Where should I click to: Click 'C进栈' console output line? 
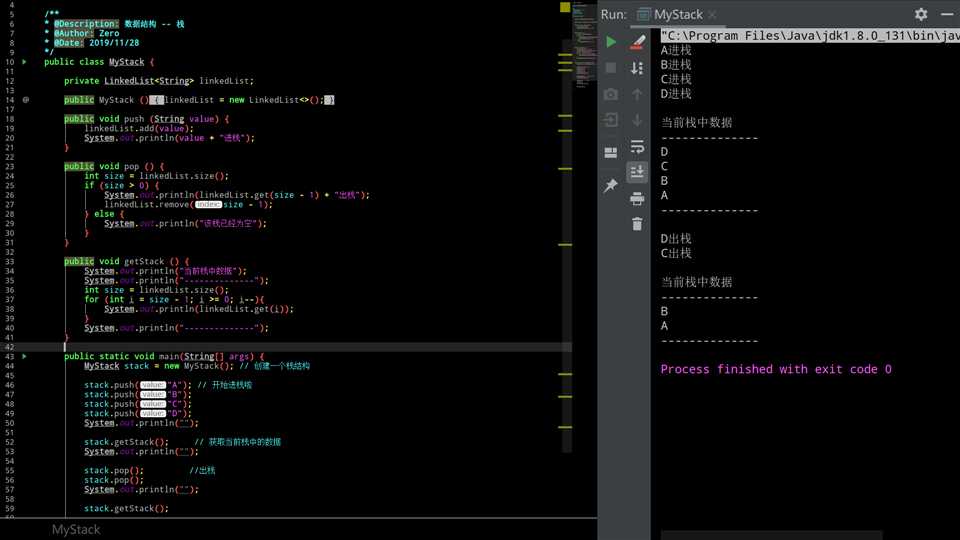675,80
